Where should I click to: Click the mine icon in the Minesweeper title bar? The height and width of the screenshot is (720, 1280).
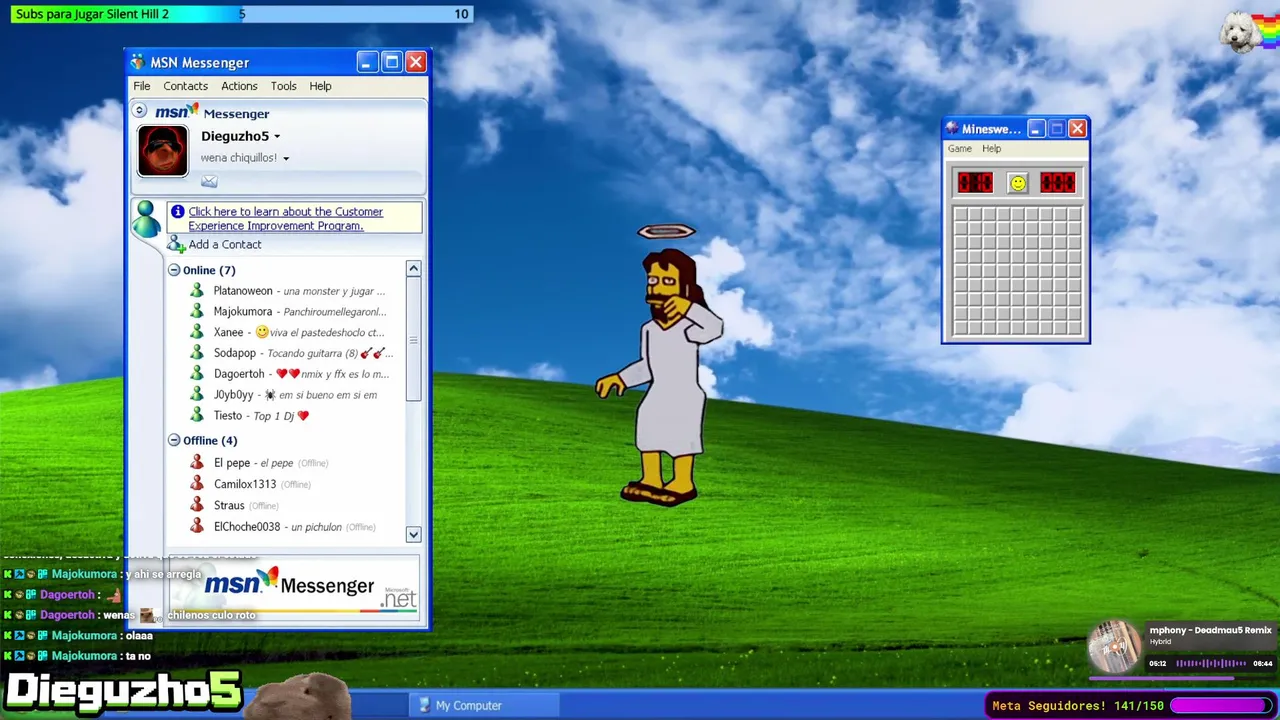tap(952, 129)
